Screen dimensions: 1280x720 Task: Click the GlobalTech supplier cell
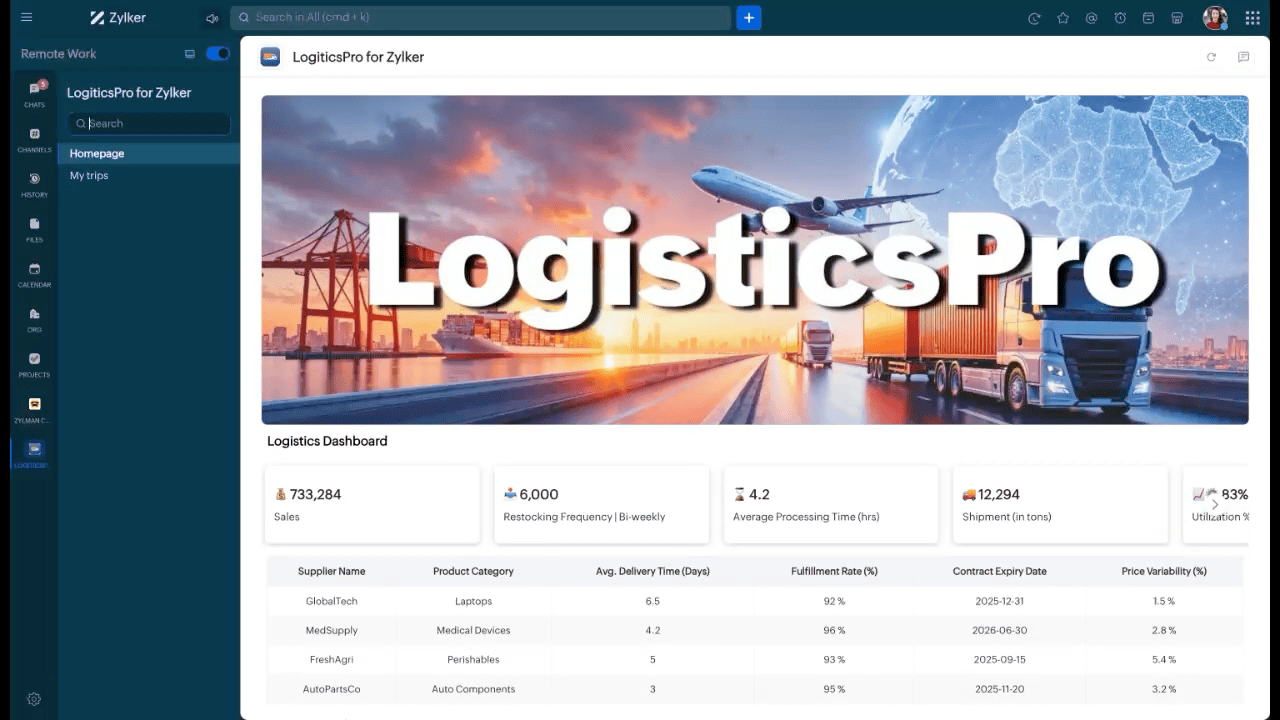pos(331,601)
